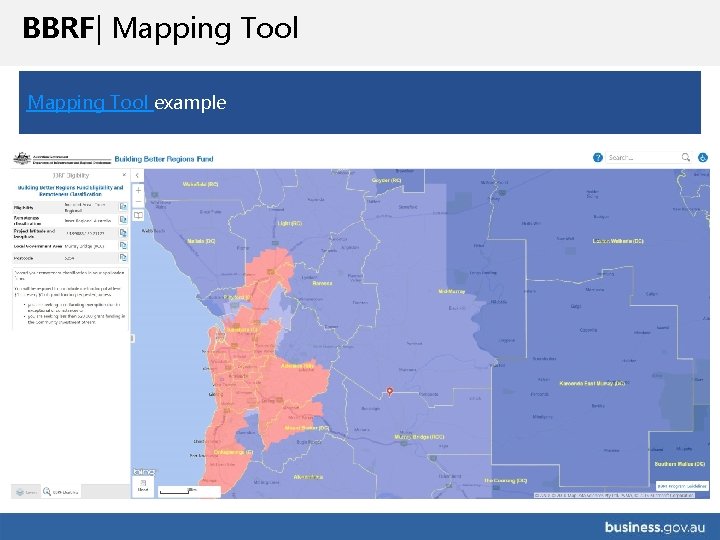Copy the Remoteness classification value
The height and width of the screenshot is (540, 720).
[123, 220]
